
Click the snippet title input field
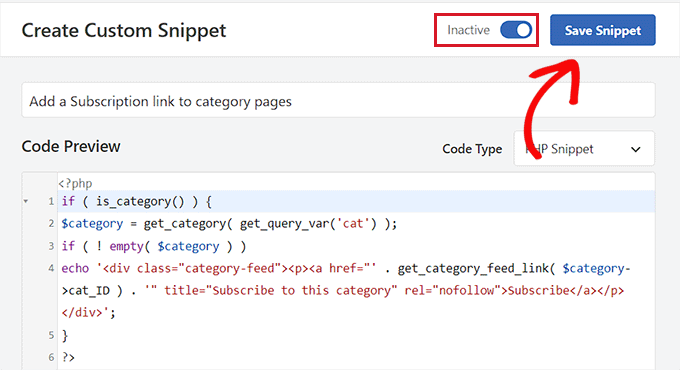tap(338, 100)
